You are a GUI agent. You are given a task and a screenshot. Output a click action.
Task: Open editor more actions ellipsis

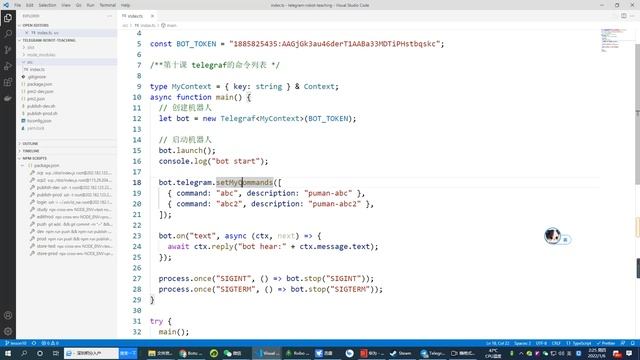click(x=632, y=16)
